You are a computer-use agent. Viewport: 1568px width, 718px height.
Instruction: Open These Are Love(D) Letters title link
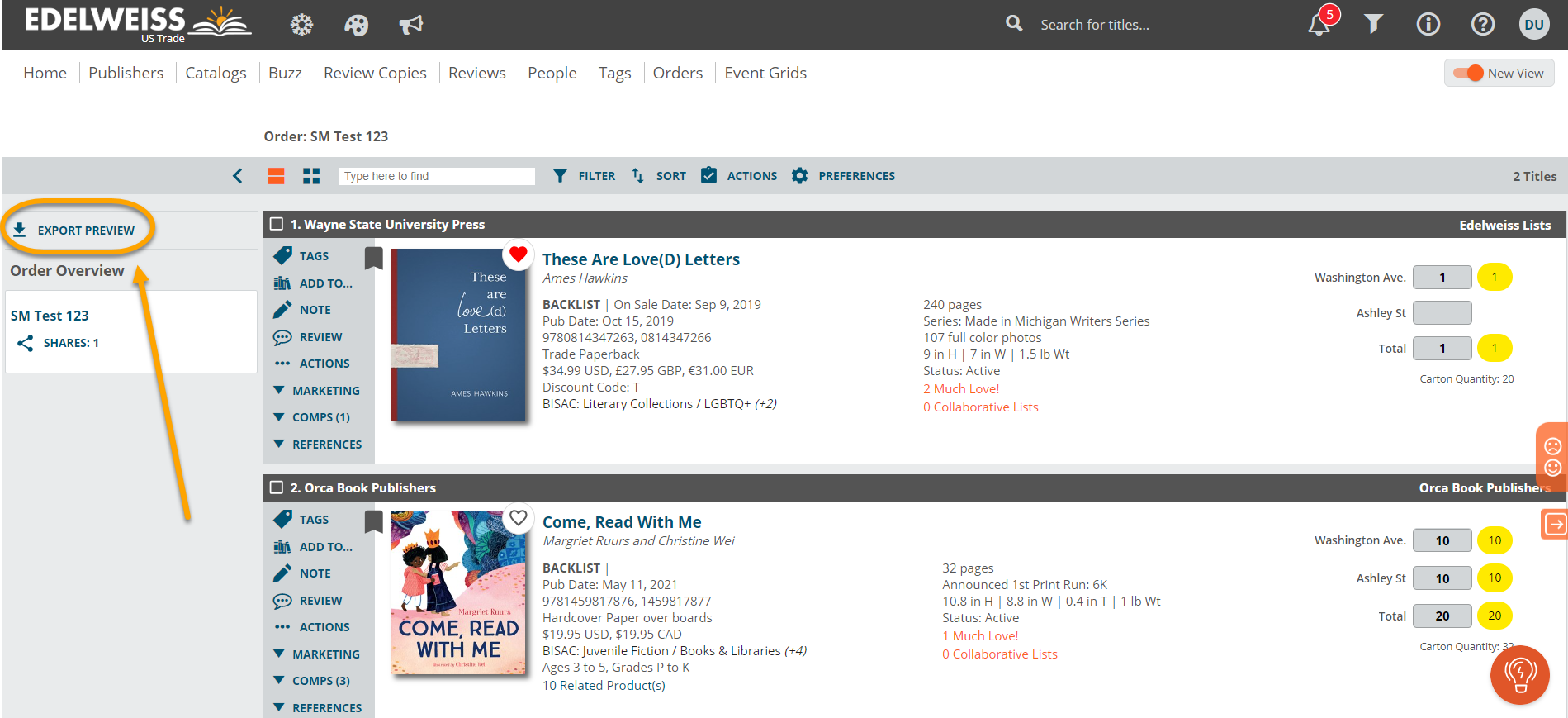click(x=641, y=259)
